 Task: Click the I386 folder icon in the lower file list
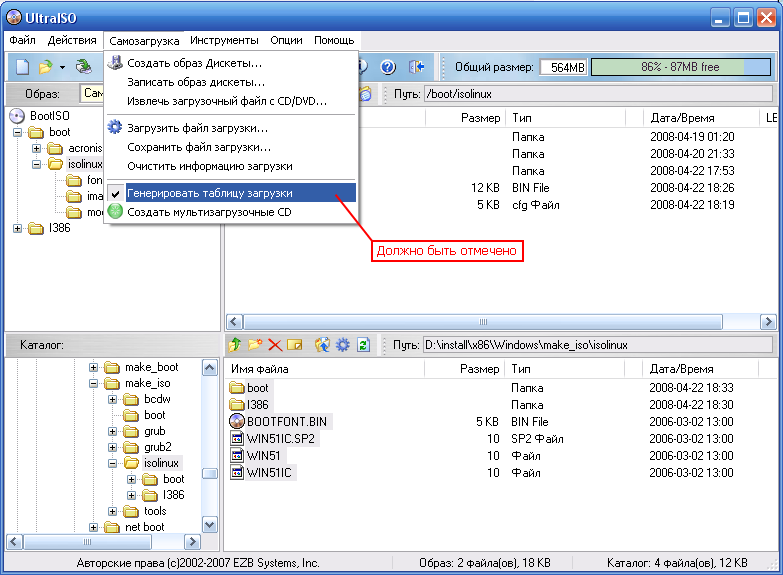pos(237,404)
